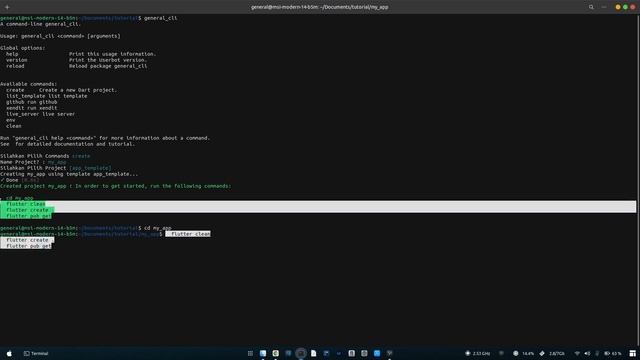
Task: Click the 'general_cli' command on first prompt
Action: (160, 18)
